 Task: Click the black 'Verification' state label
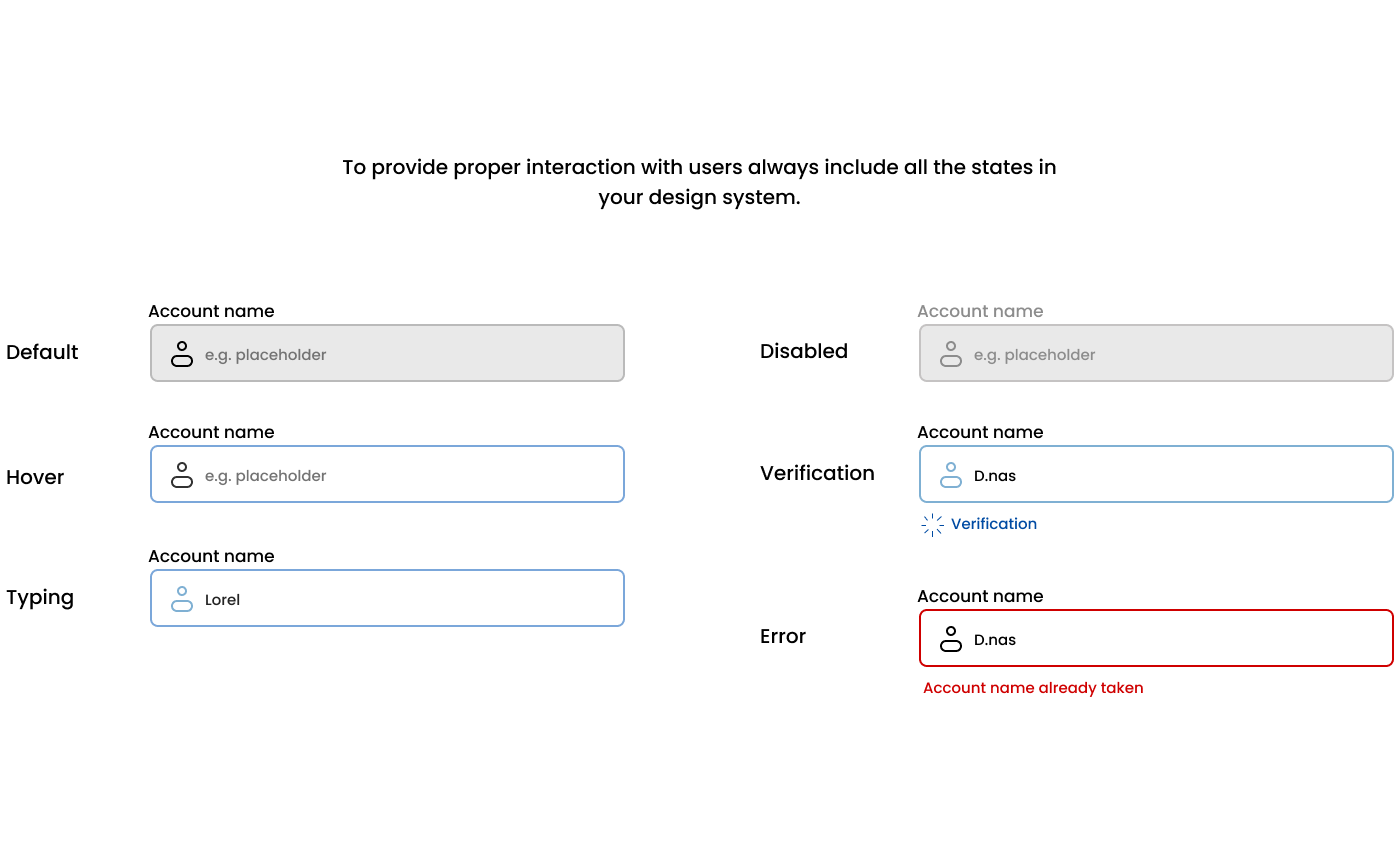pos(817,473)
